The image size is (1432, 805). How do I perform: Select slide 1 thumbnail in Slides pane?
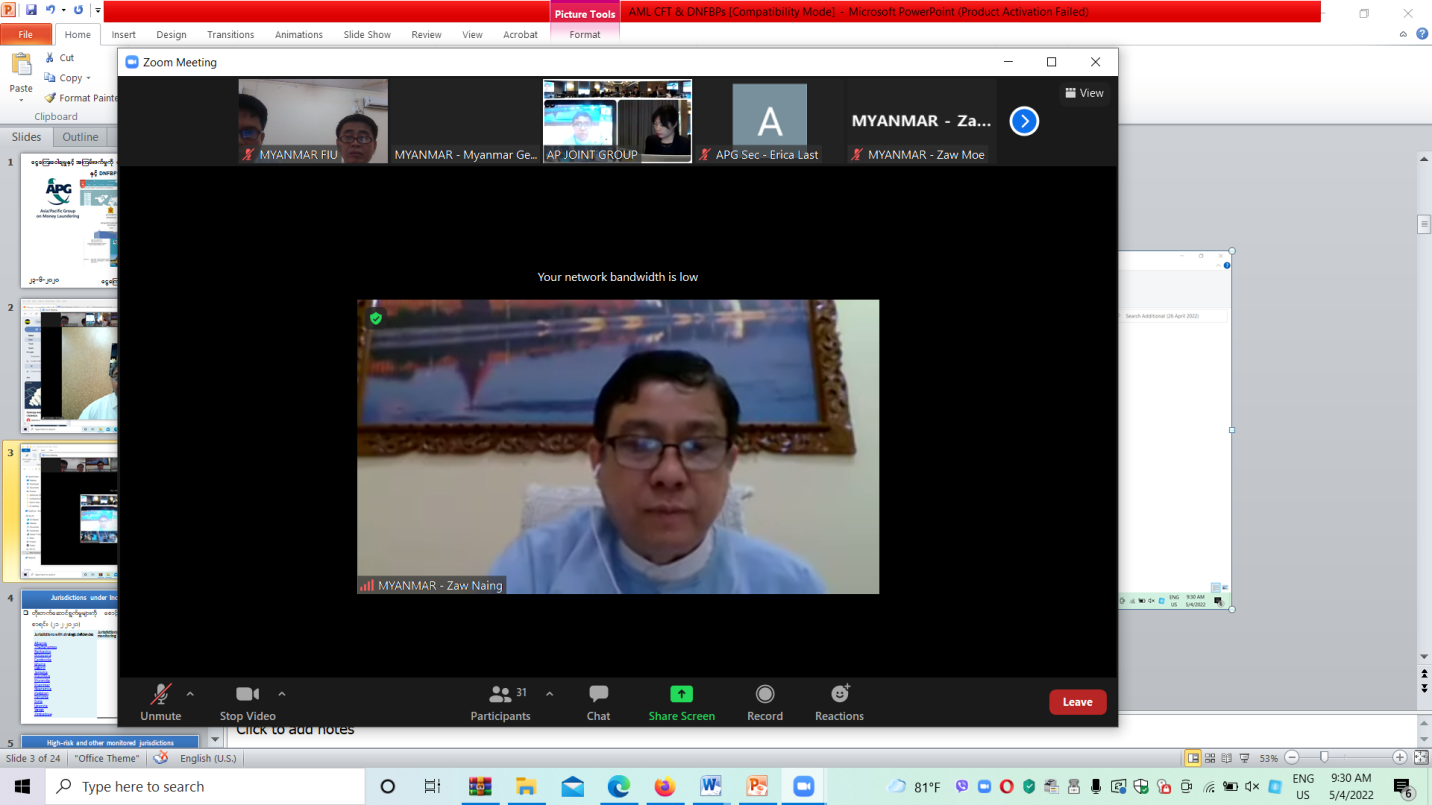(x=69, y=221)
